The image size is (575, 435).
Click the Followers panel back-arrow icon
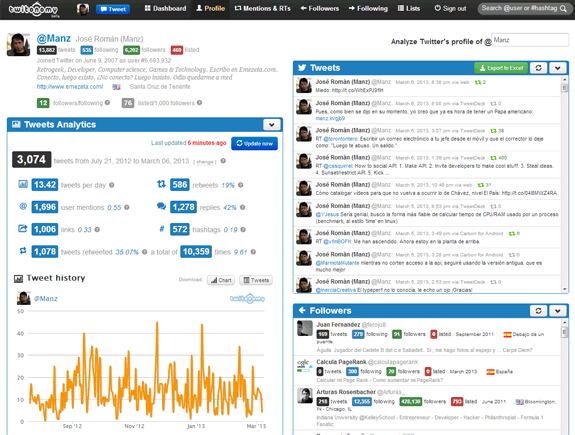[302, 311]
